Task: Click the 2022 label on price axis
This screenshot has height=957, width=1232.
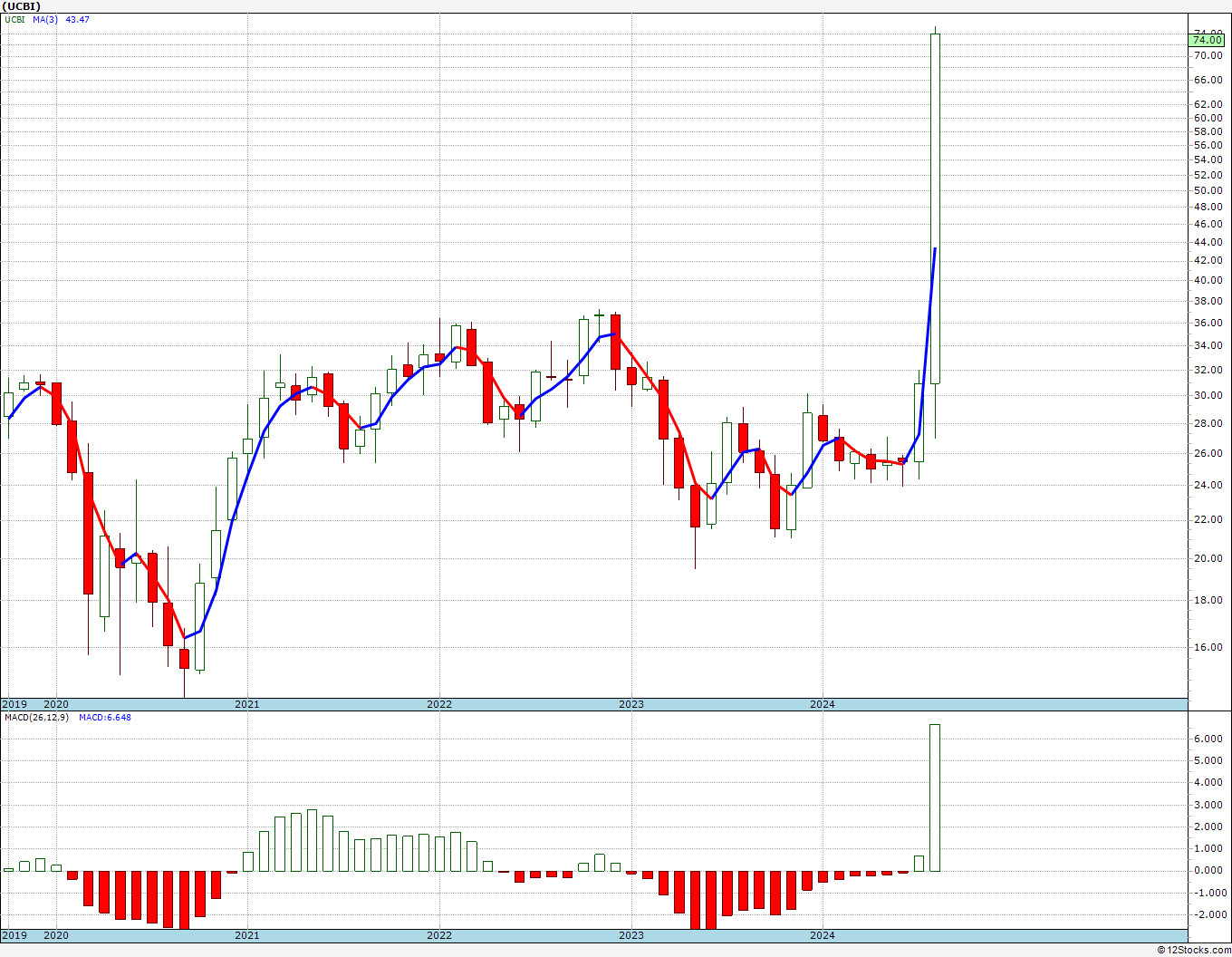Action: tap(438, 704)
